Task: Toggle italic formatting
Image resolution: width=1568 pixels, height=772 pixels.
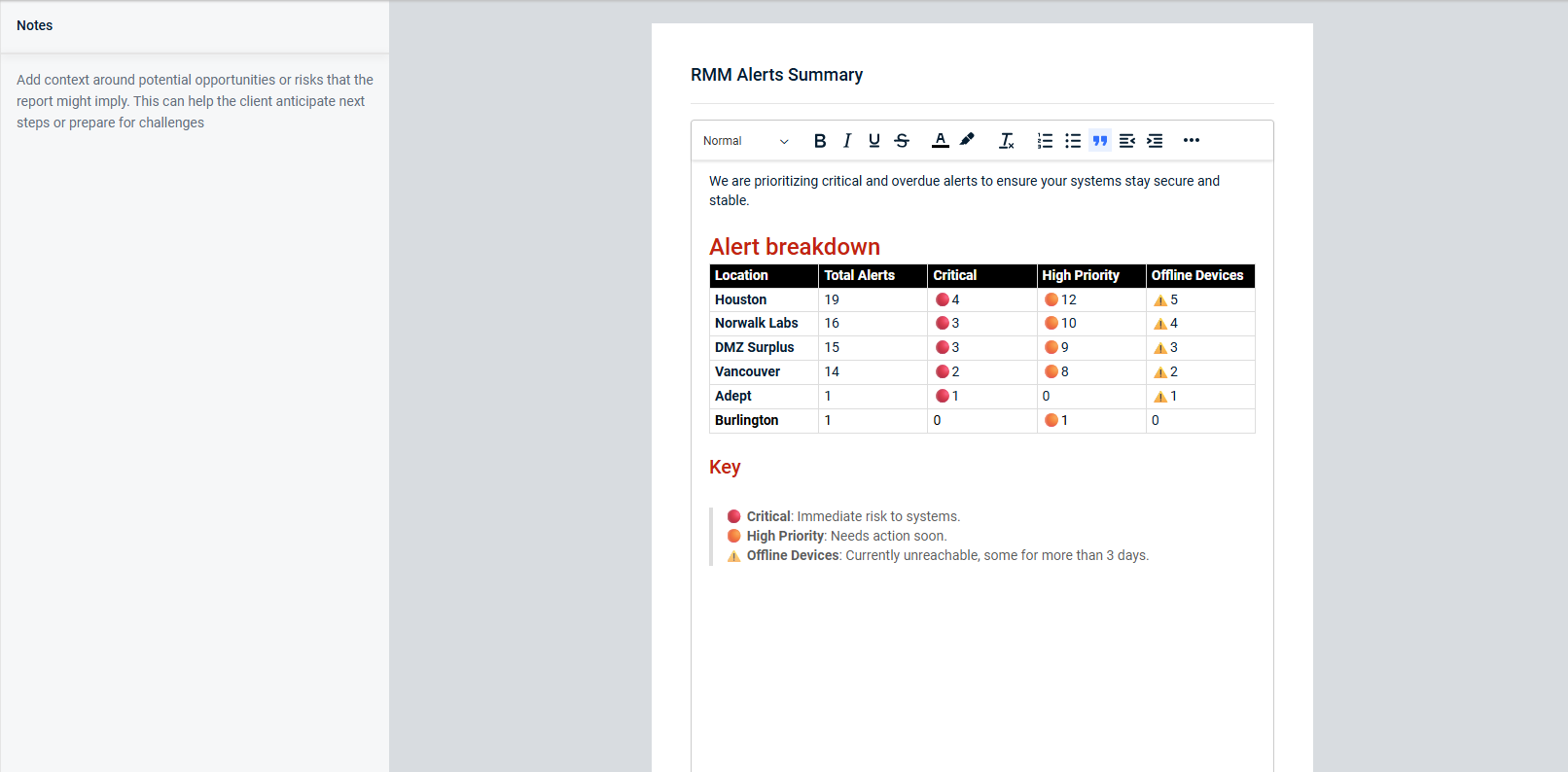Action: pos(847,141)
